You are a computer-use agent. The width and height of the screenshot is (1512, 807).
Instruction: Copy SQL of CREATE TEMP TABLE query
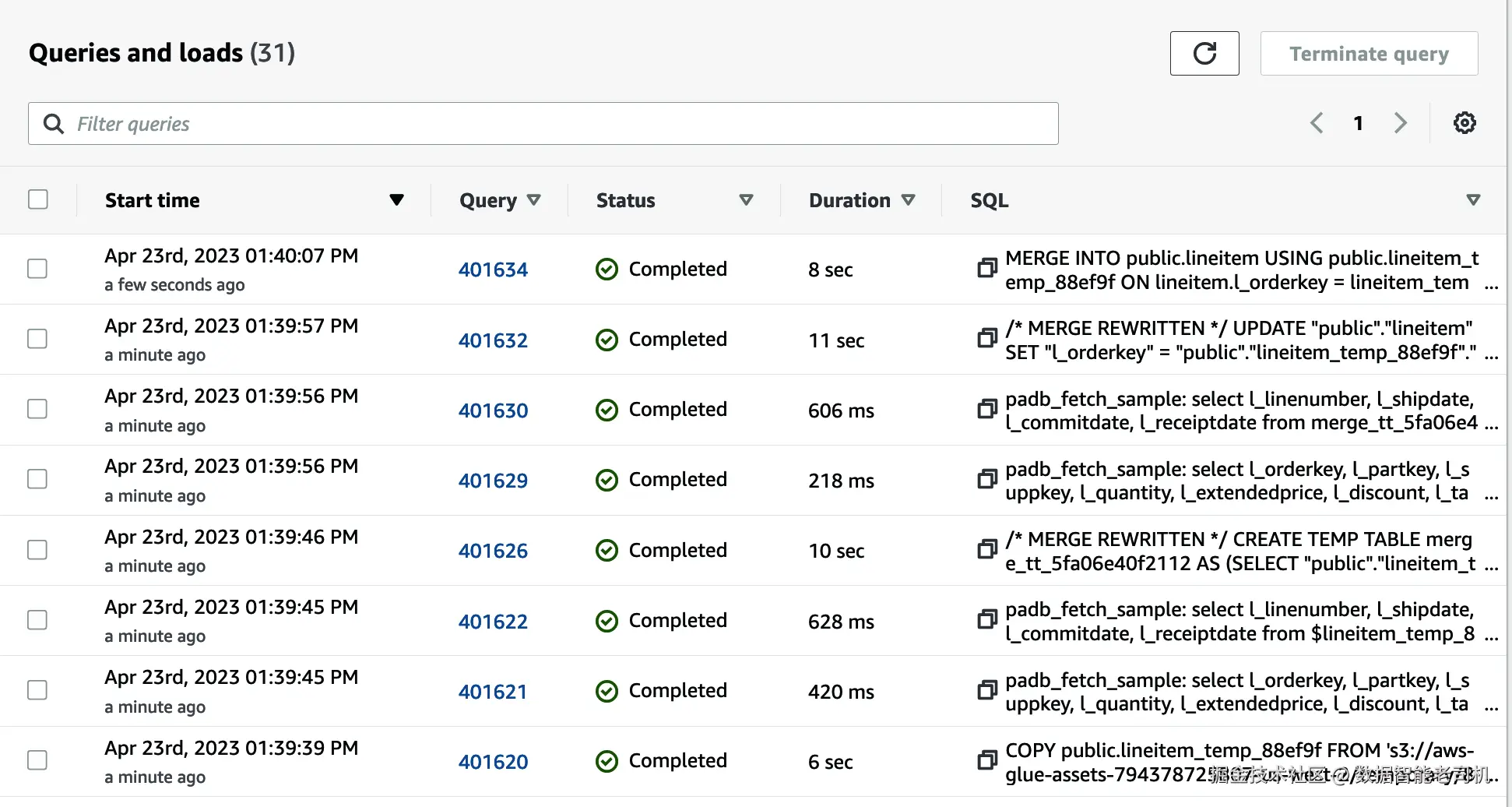(987, 549)
